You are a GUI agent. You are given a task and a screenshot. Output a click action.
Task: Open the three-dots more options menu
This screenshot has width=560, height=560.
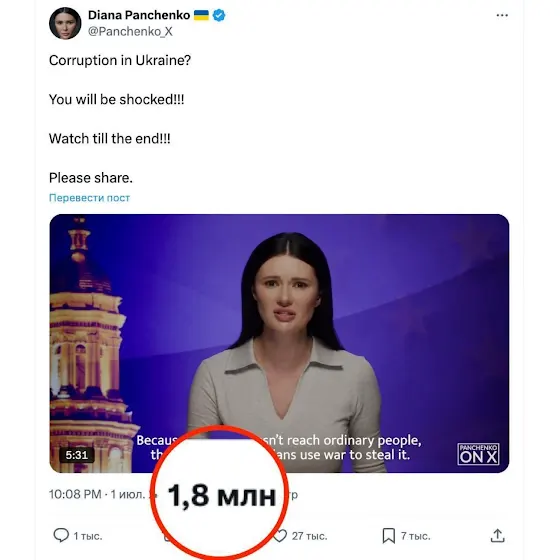502,15
